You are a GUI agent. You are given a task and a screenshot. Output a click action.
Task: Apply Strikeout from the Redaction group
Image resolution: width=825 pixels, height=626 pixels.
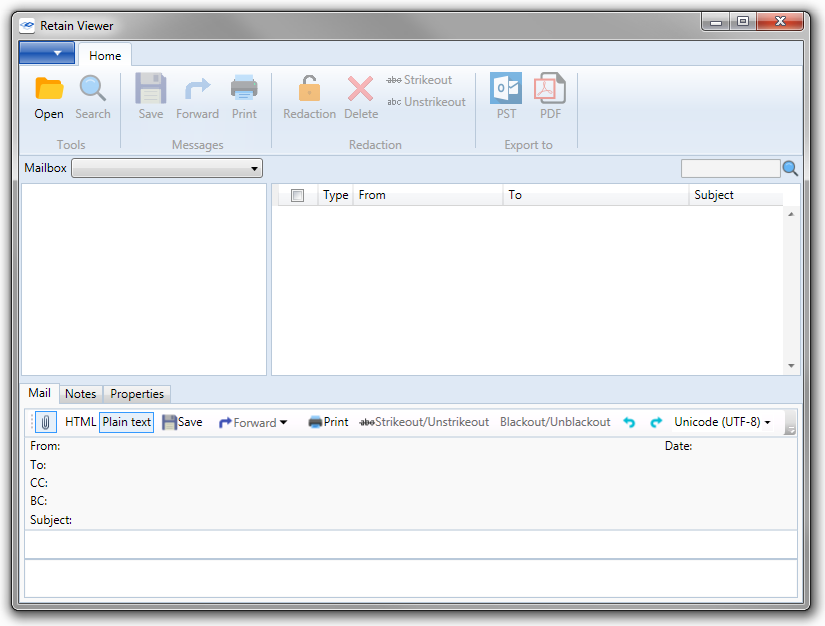click(419, 80)
